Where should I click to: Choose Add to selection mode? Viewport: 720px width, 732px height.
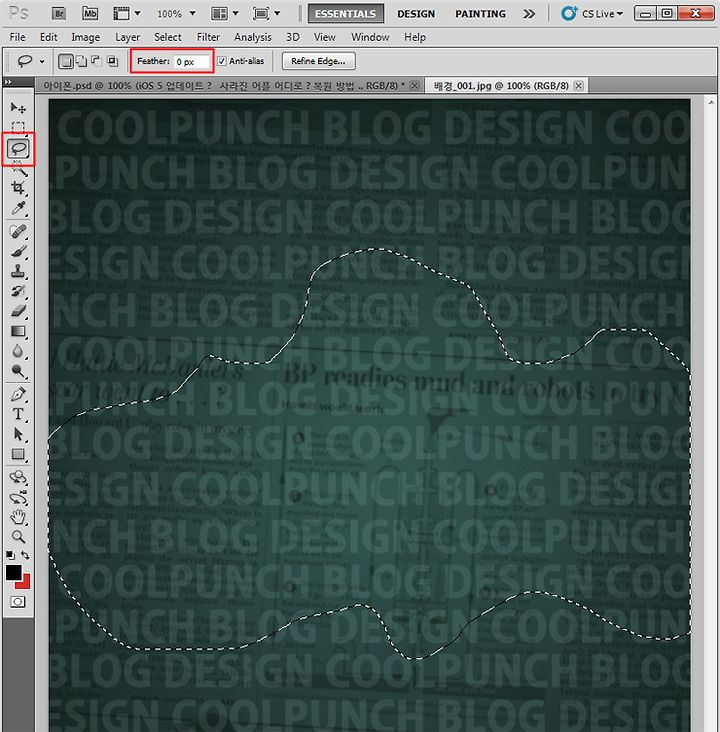coord(81,61)
